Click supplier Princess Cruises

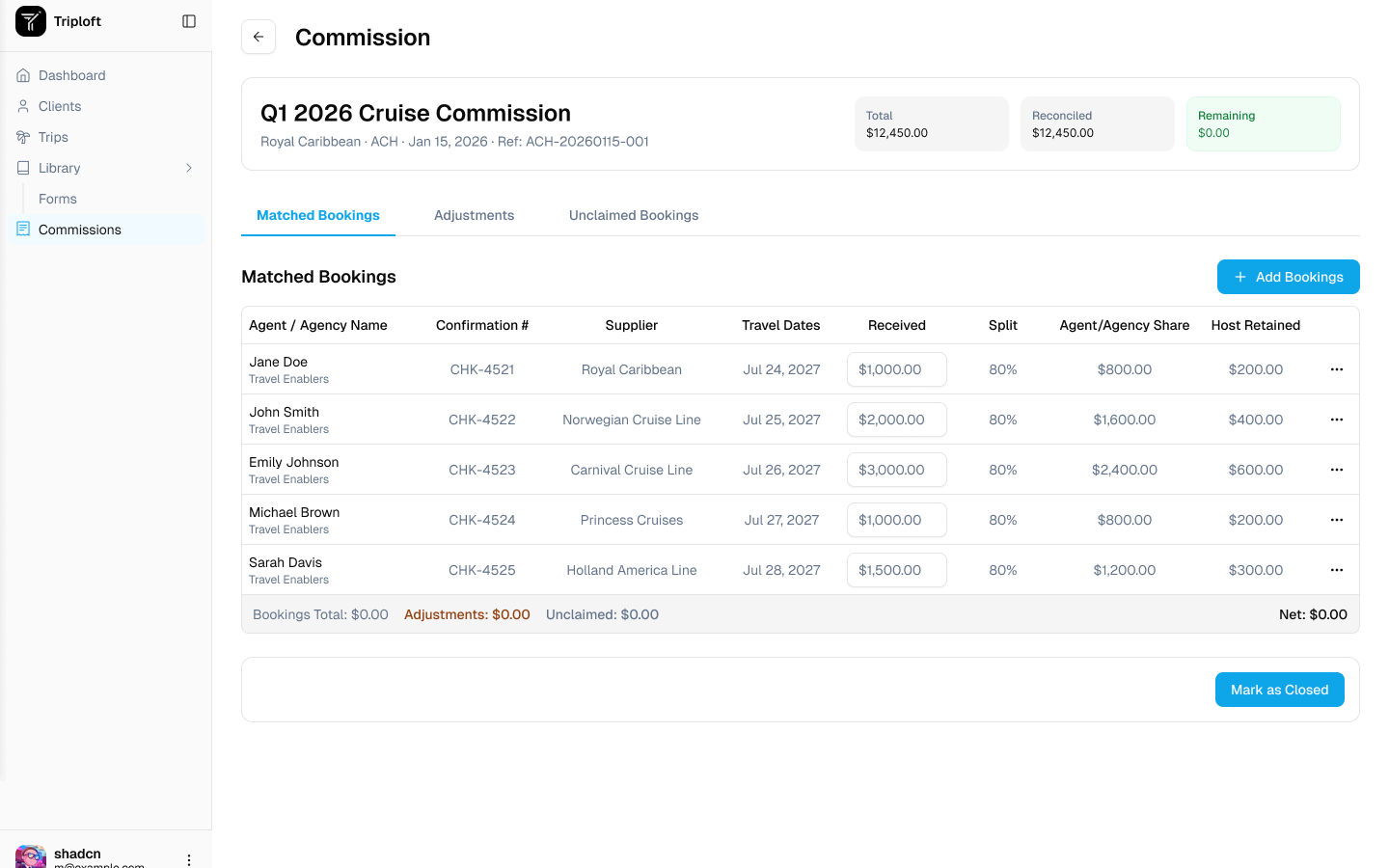coord(632,520)
